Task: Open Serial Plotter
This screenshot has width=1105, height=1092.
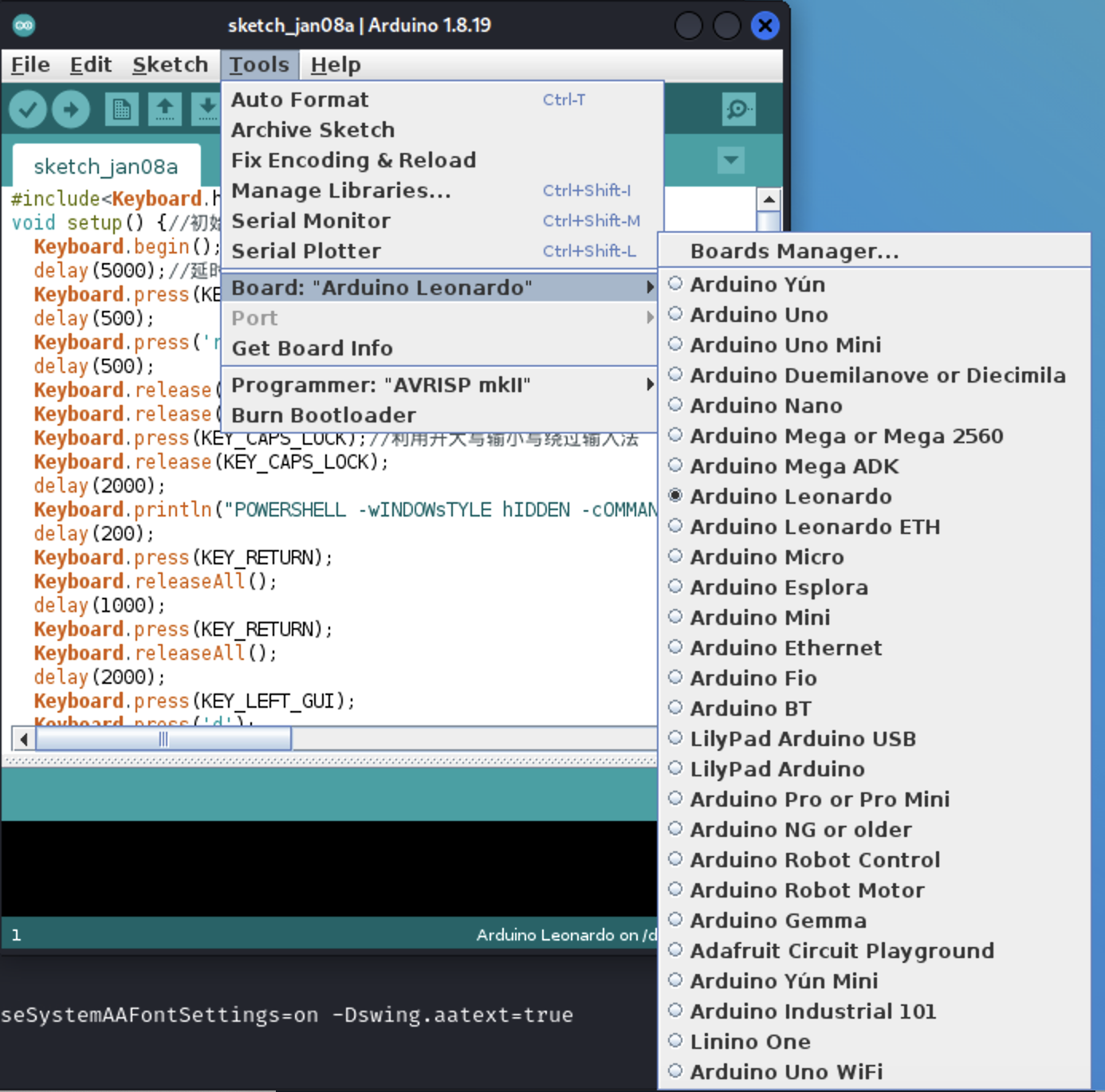Action: [440, 251]
